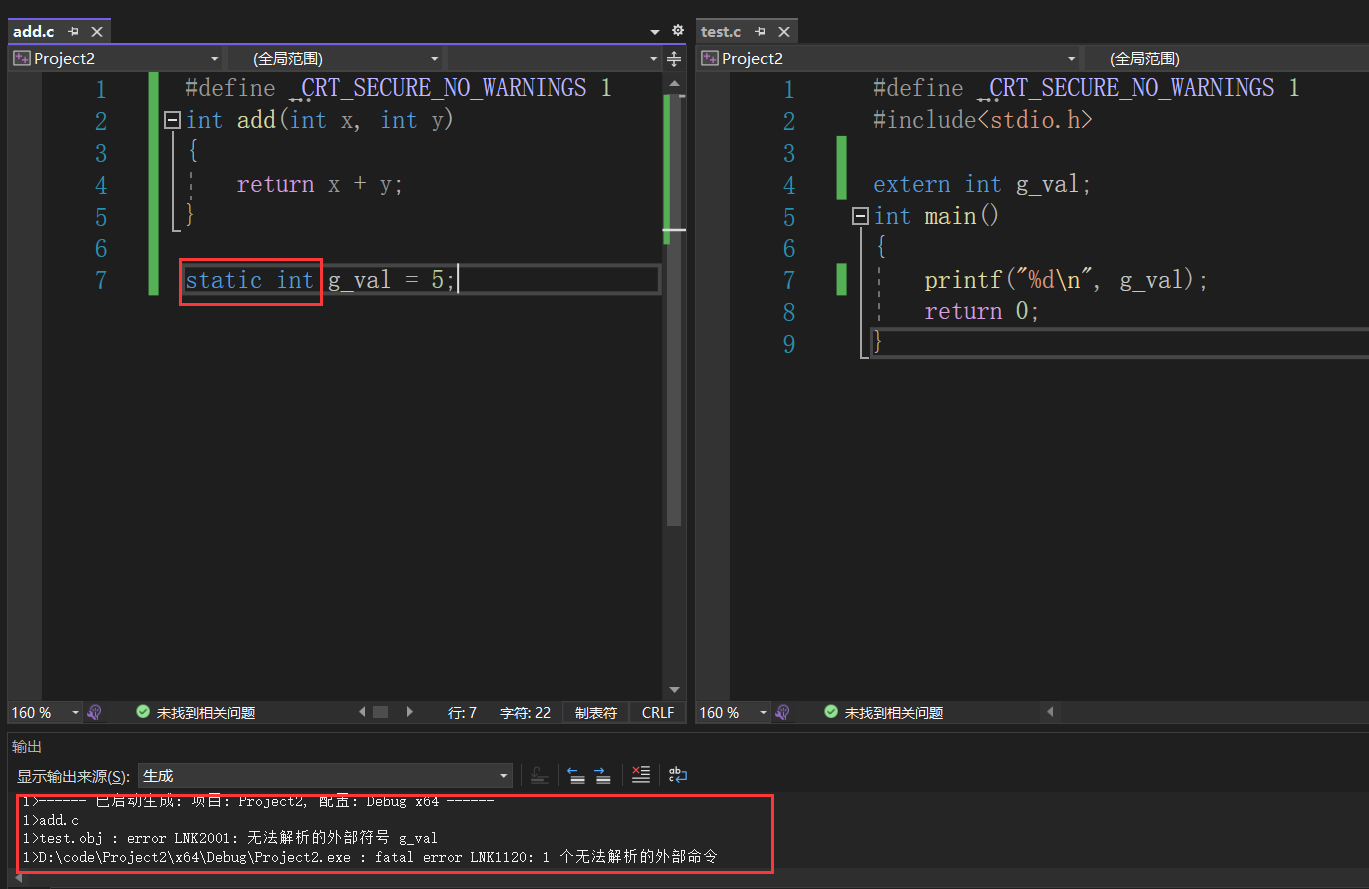Click line number 9 in test.c

pyautogui.click(x=788, y=344)
